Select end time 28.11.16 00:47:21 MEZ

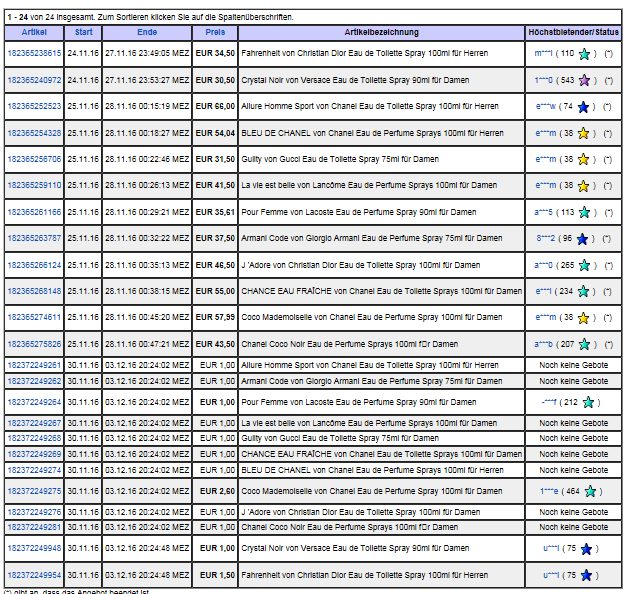(x=147, y=344)
